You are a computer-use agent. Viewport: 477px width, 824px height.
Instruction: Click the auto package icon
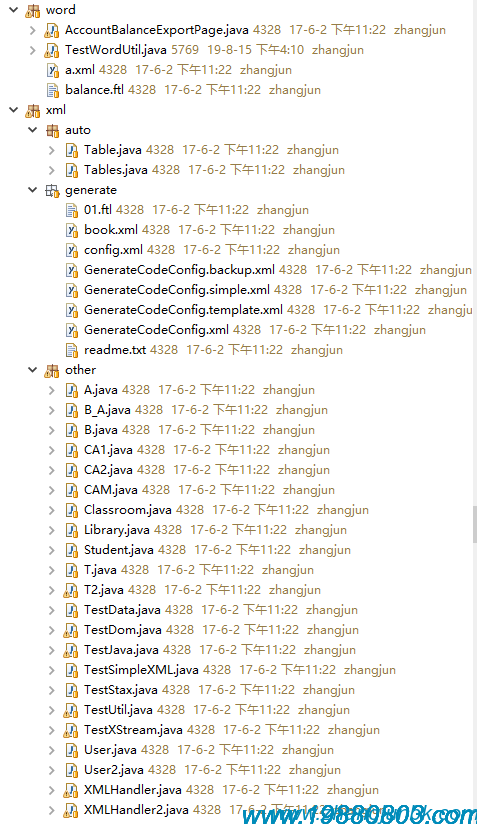pyautogui.click(x=52, y=130)
